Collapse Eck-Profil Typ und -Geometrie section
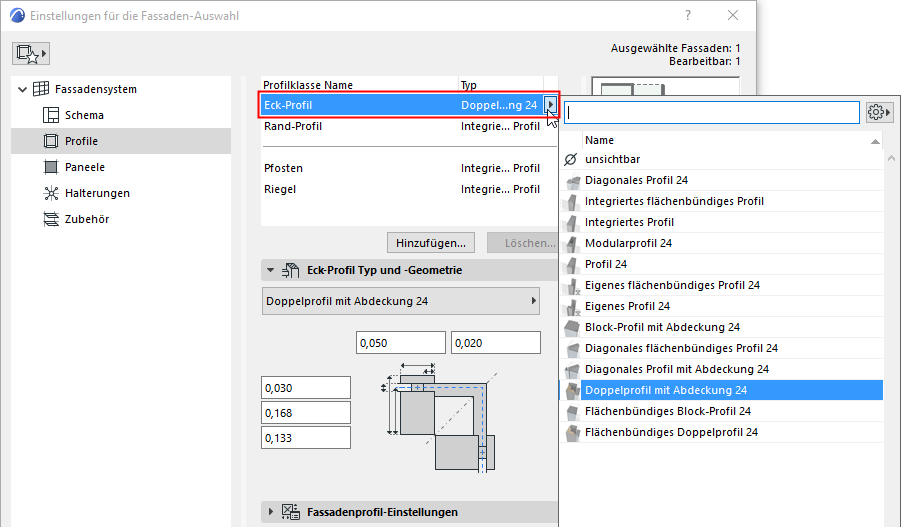This screenshot has height=527, width=901. coord(271,270)
